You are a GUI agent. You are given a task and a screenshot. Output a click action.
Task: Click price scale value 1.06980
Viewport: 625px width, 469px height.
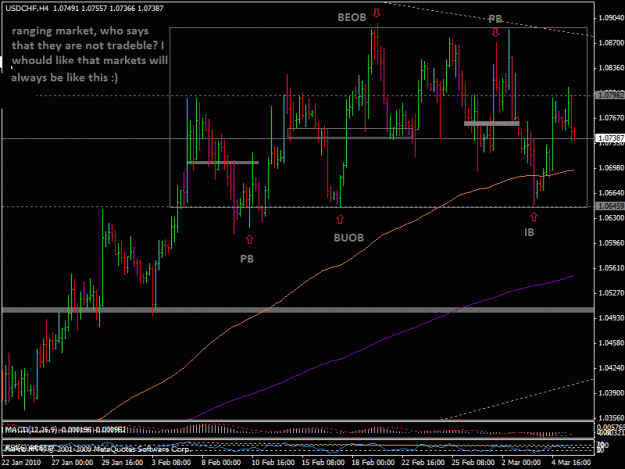tap(611, 168)
